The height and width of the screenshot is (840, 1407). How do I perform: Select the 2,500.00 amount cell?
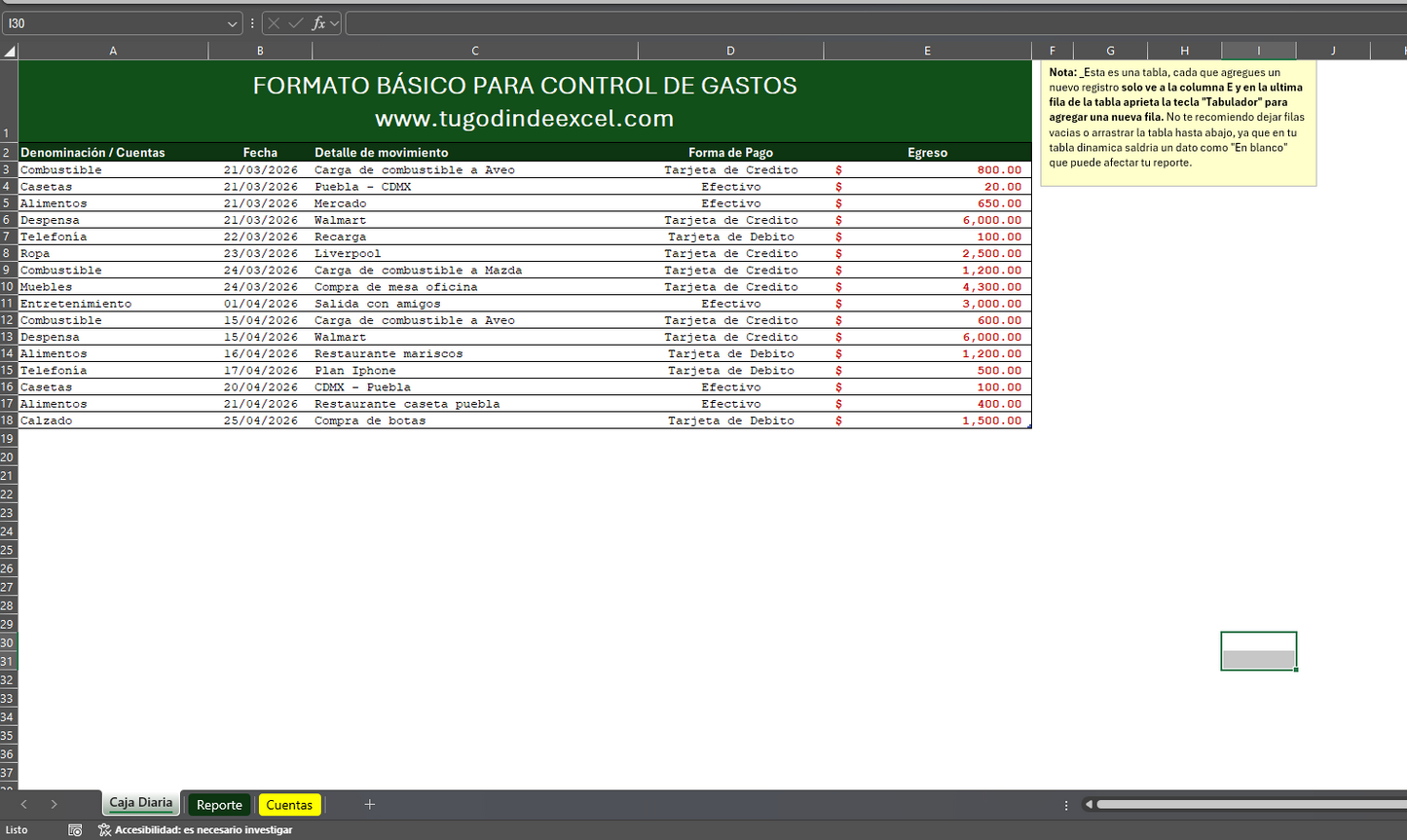(927, 253)
